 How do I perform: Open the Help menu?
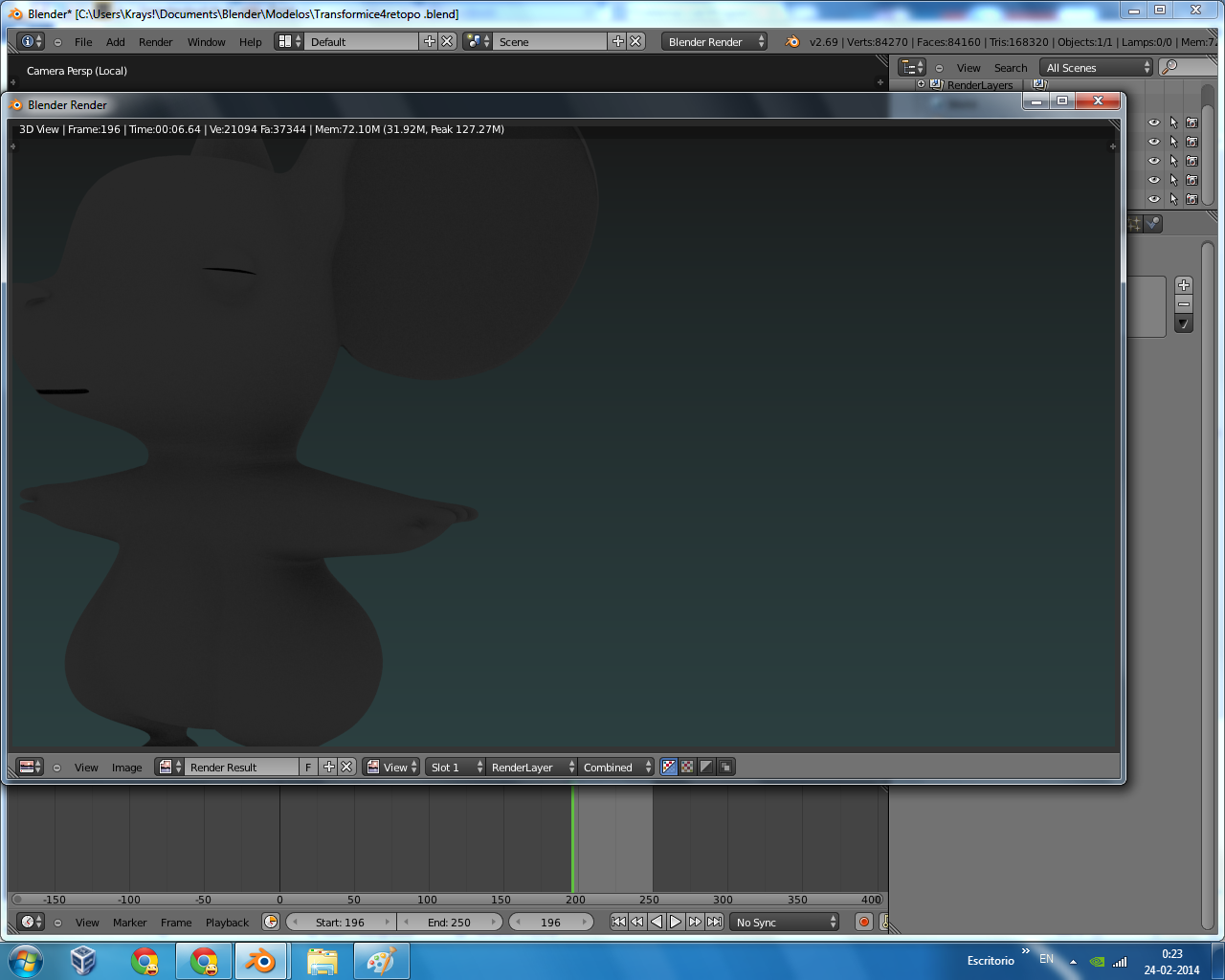250,42
